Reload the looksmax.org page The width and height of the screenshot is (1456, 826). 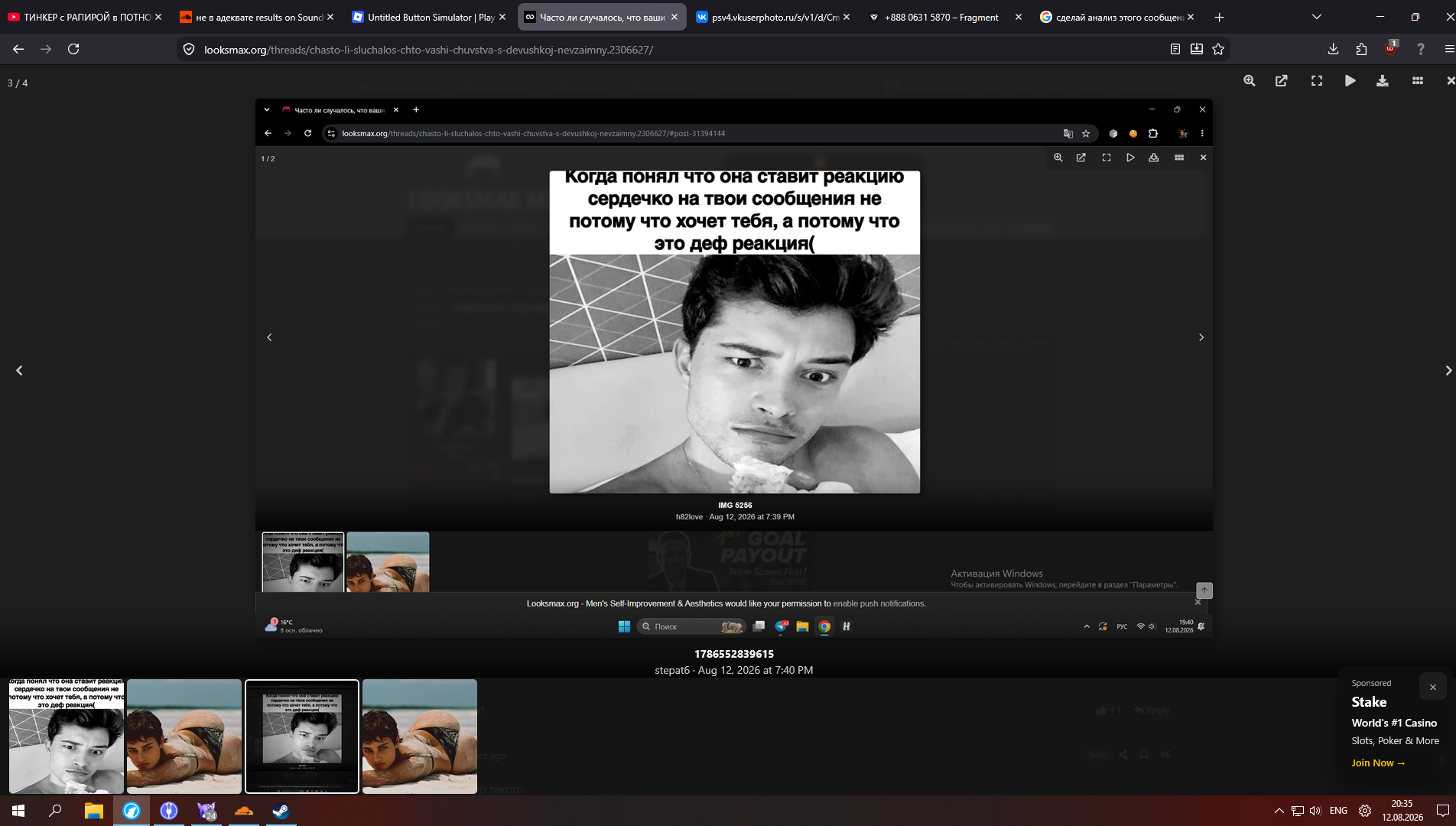(73, 49)
